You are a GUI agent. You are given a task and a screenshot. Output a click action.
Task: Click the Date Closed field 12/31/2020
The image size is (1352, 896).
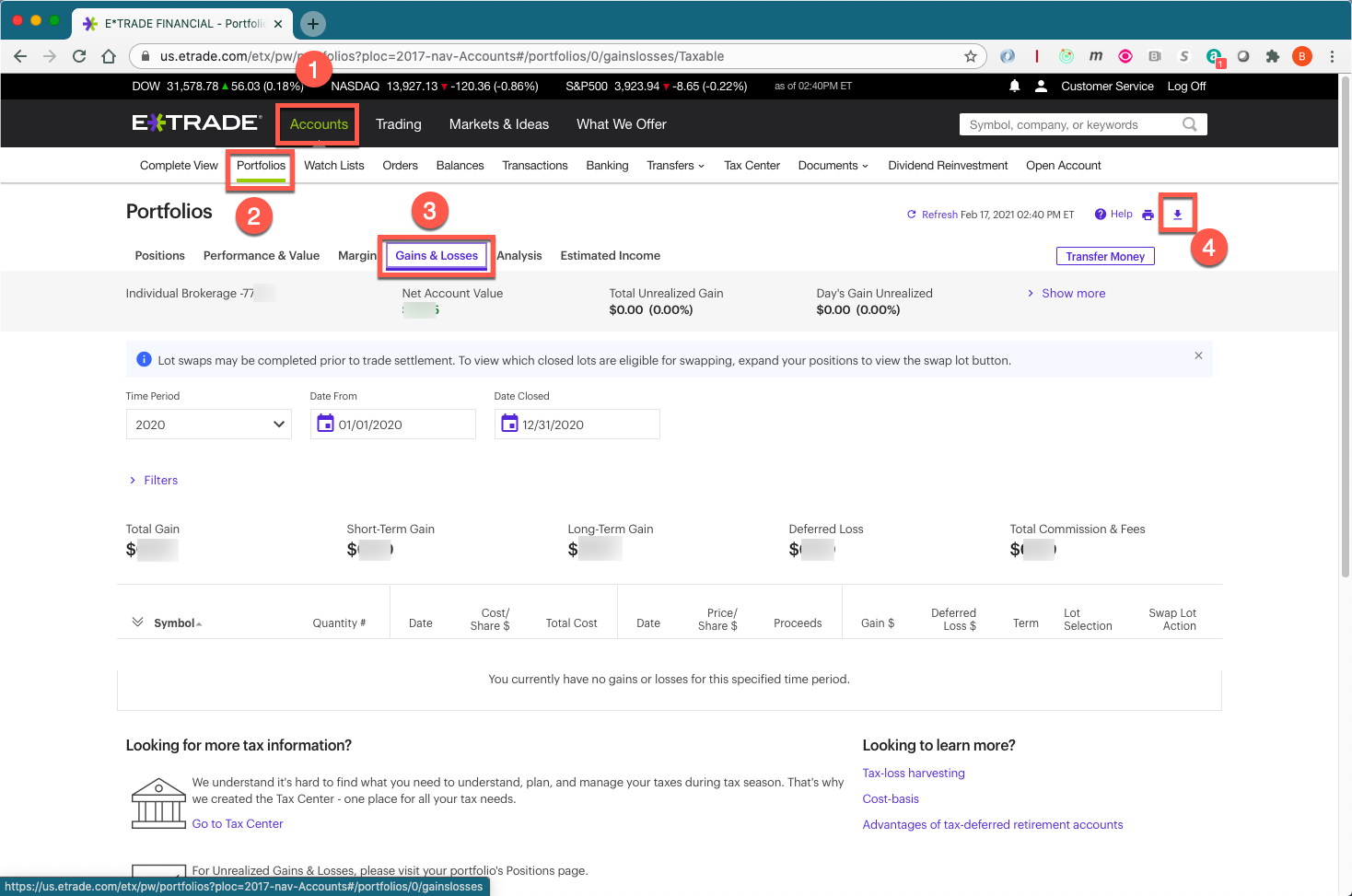pyautogui.click(x=577, y=425)
